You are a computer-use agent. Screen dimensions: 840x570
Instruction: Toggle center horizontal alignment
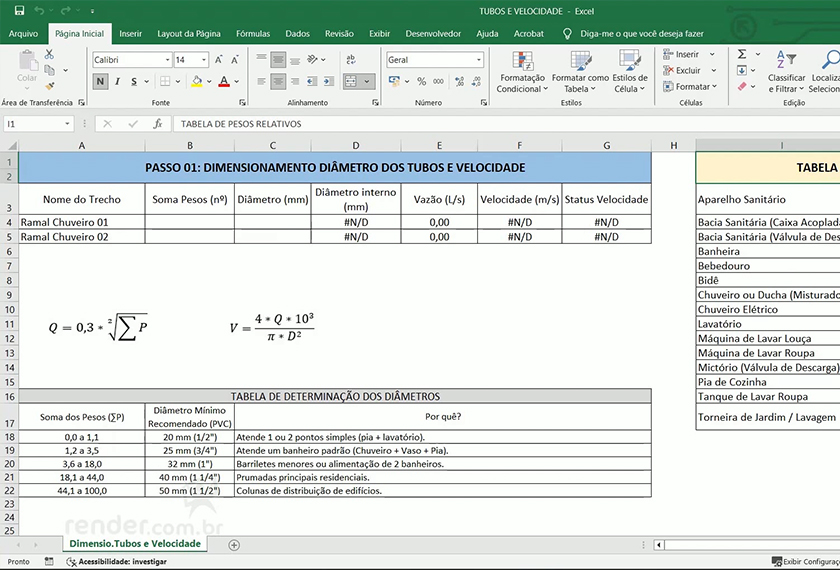click(x=277, y=81)
